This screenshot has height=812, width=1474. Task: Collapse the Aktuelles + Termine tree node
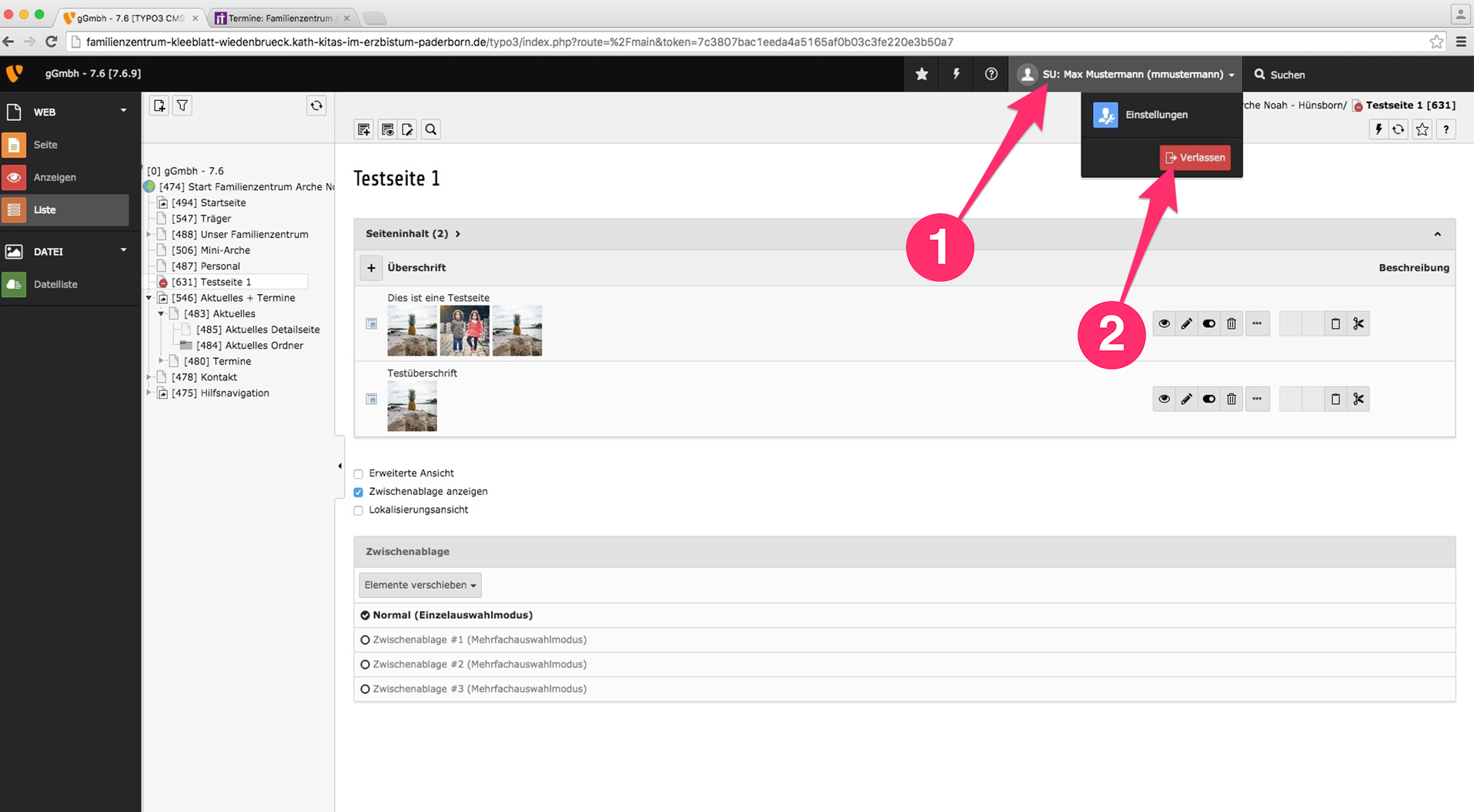[149, 298]
